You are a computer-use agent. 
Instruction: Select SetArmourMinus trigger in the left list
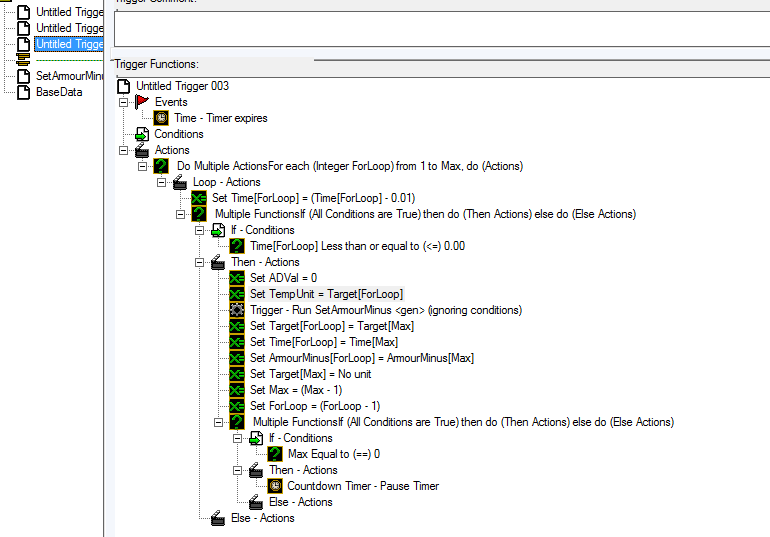click(x=69, y=76)
